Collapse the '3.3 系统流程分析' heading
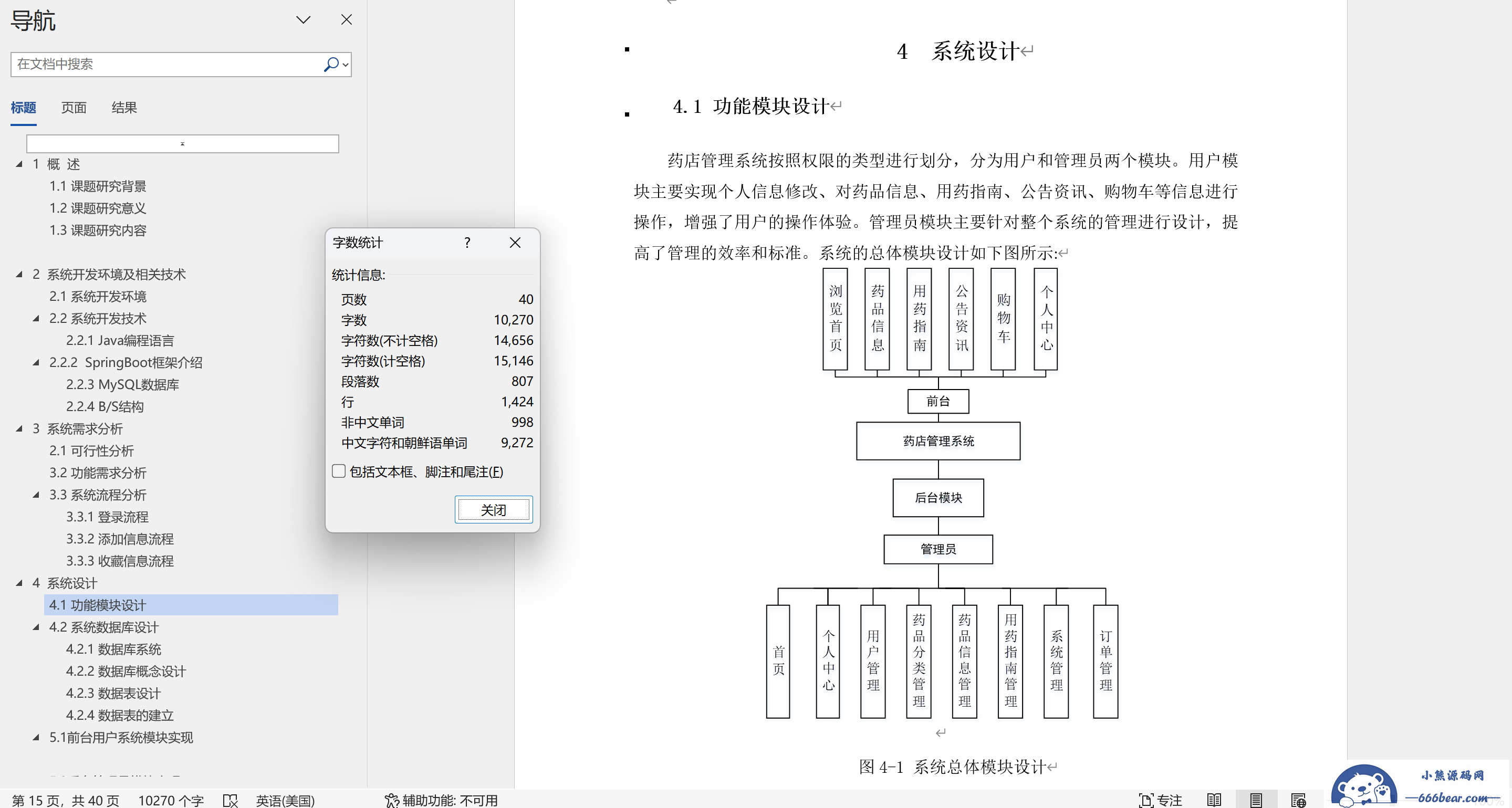 pyautogui.click(x=36, y=495)
